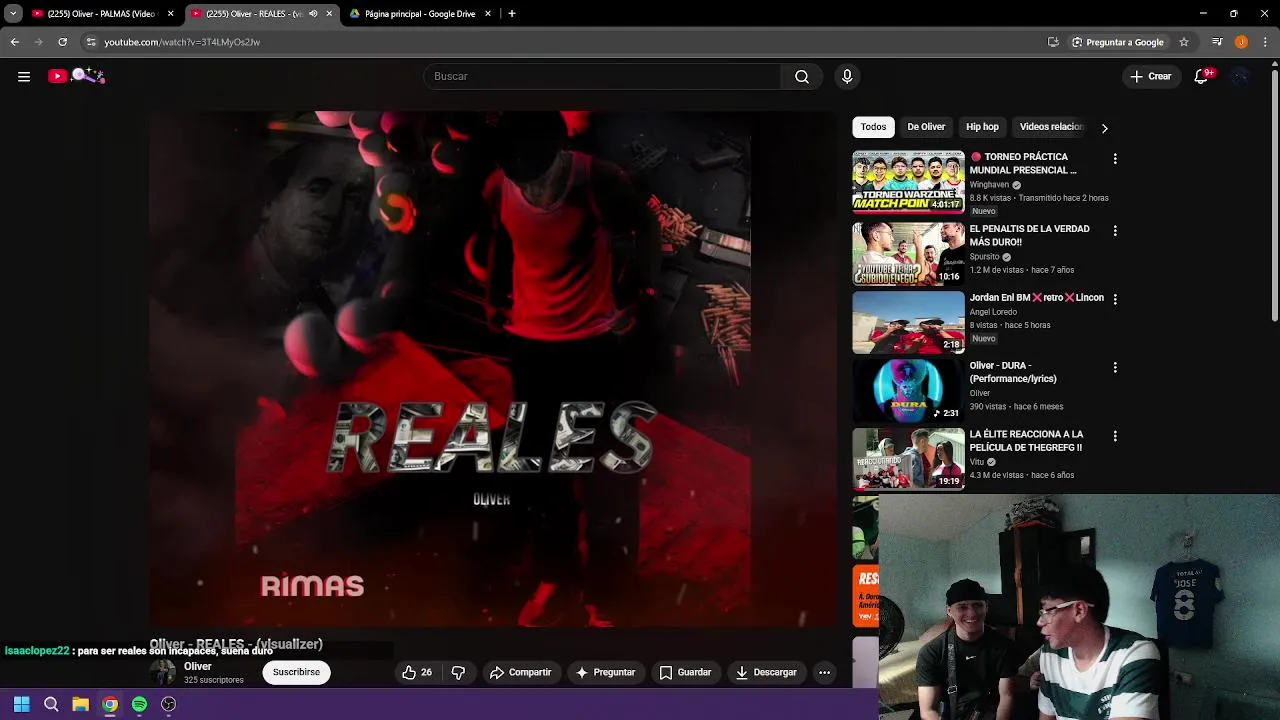Image resolution: width=1280 pixels, height=720 pixels.
Task: Open OBS Studio from the taskbar
Action: tap(169, 704)
